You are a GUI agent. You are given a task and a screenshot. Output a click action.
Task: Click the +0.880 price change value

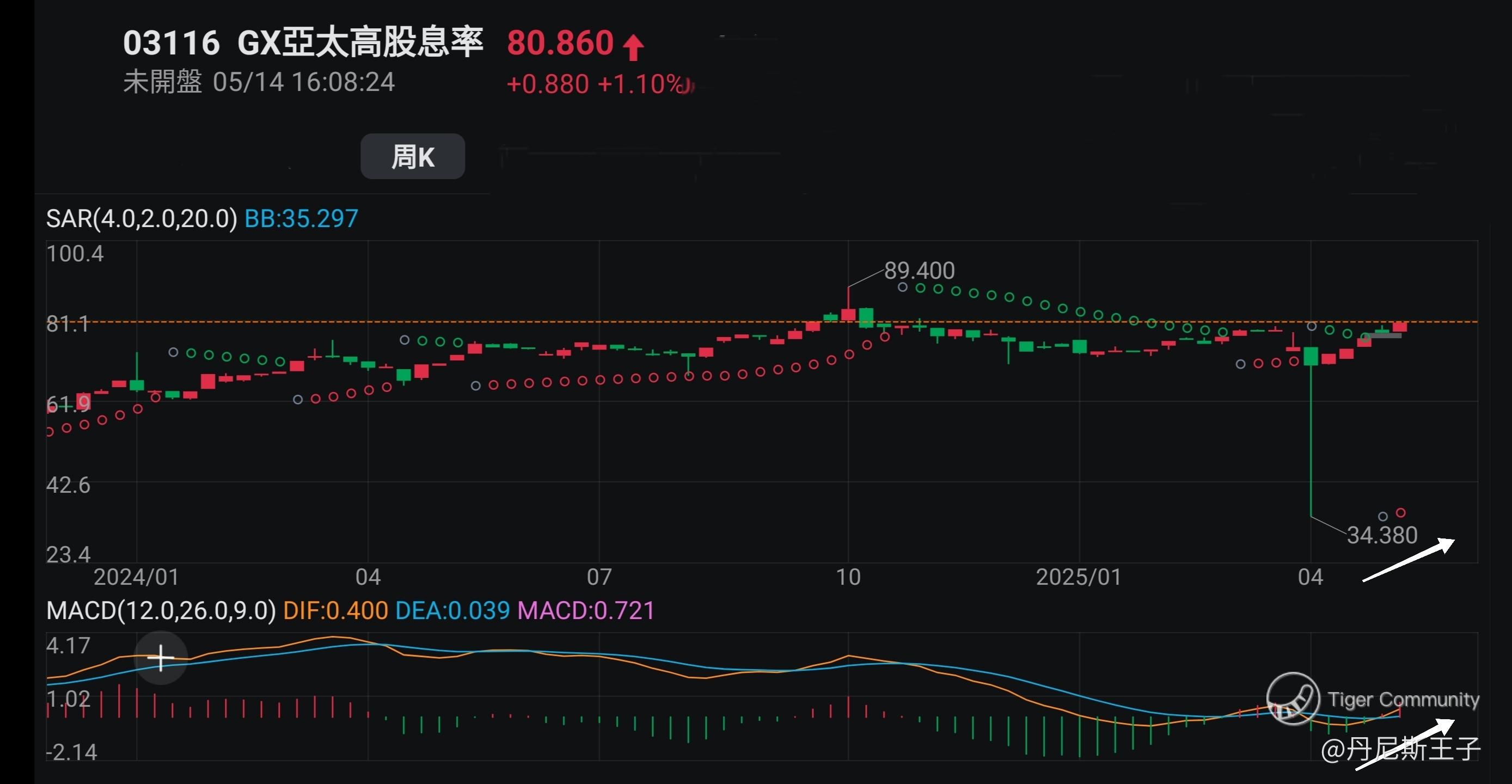[548, 84]
